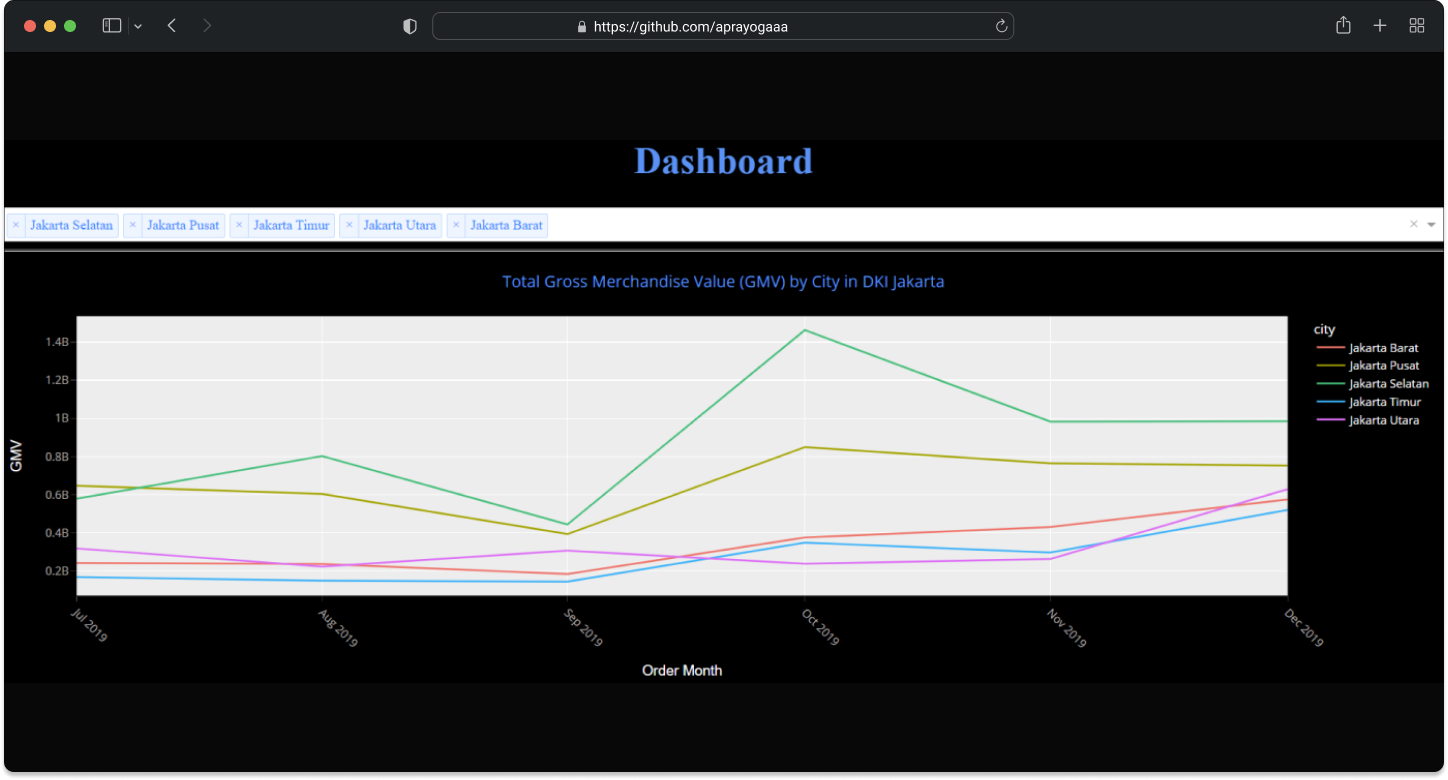
Task: Reload the page with the refresh icon
Action: [1001, 26]
